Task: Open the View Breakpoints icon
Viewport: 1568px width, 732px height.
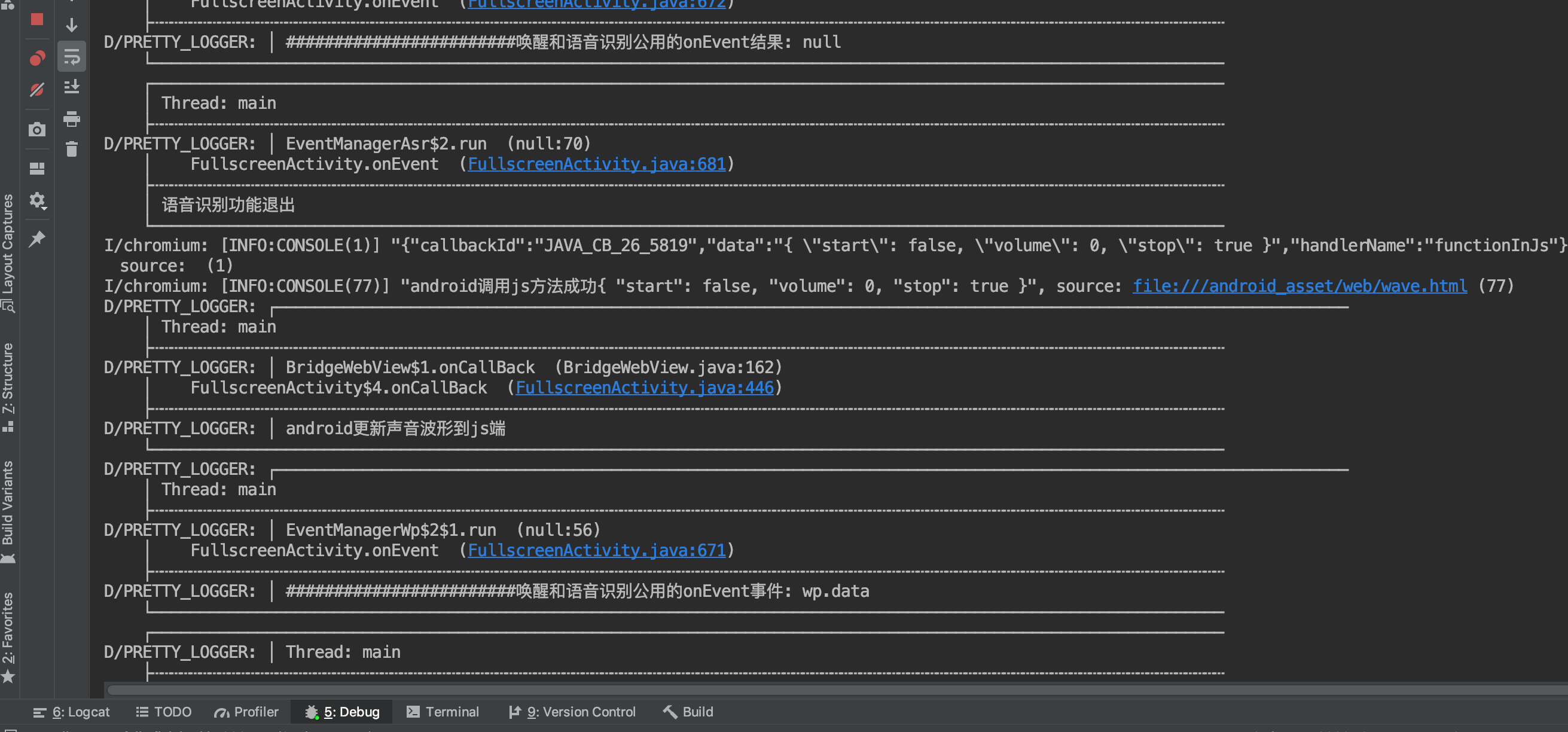Action: [x=37, y=58]
